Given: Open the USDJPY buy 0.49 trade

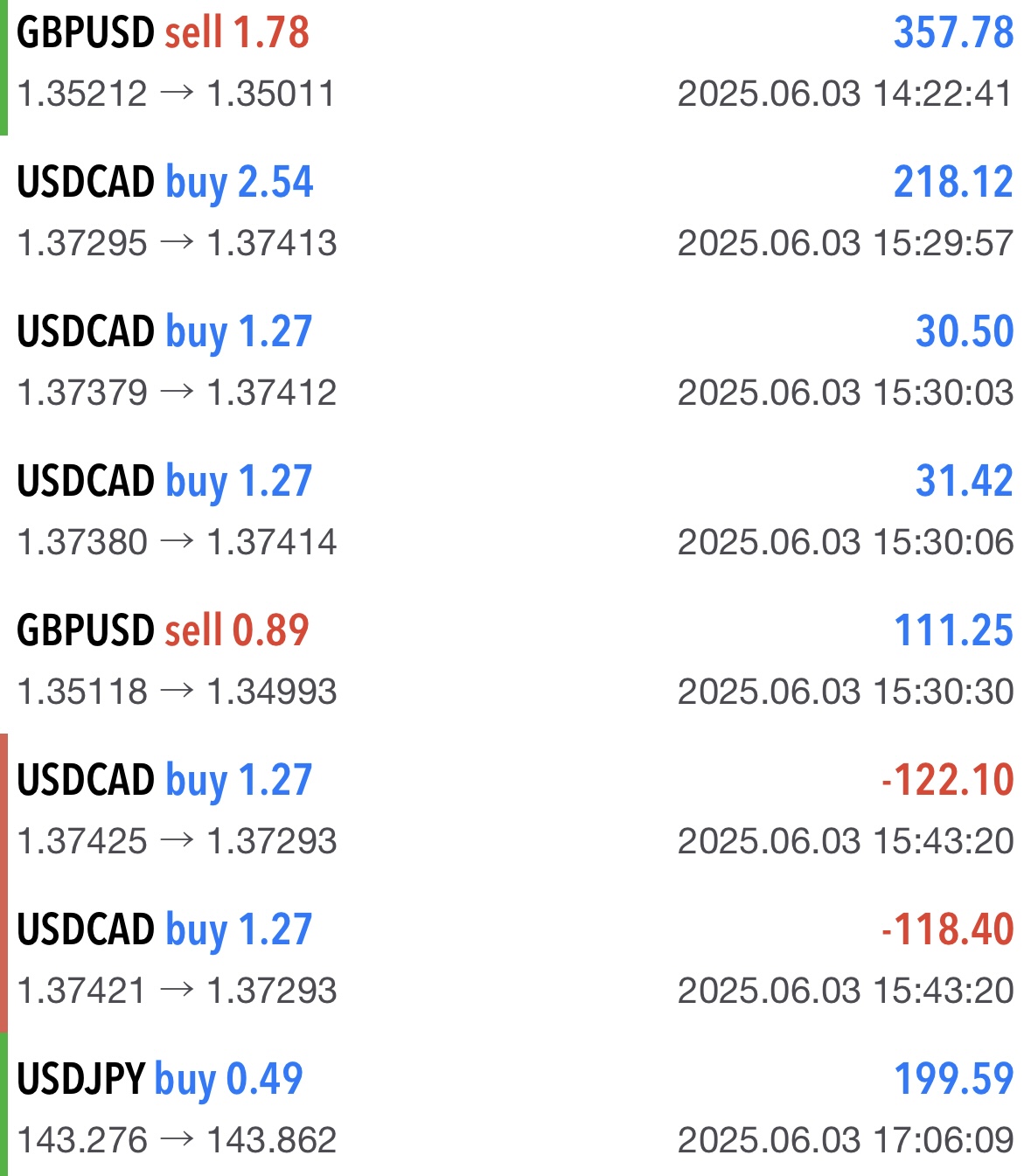Looking at the screenshot, I should (160, 1079).
